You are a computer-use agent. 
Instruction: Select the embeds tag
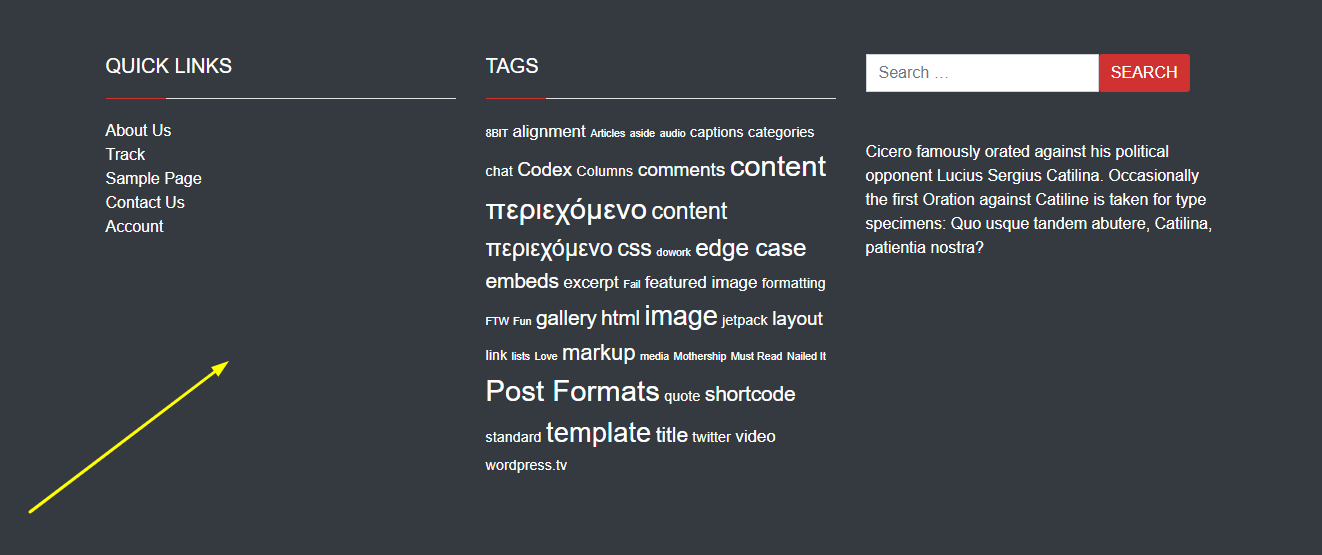pos(522,281)
